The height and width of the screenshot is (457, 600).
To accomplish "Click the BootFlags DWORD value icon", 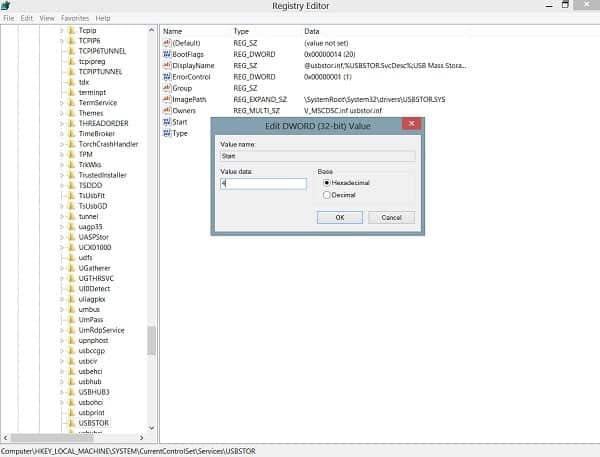I will click(x=167, y=54).
